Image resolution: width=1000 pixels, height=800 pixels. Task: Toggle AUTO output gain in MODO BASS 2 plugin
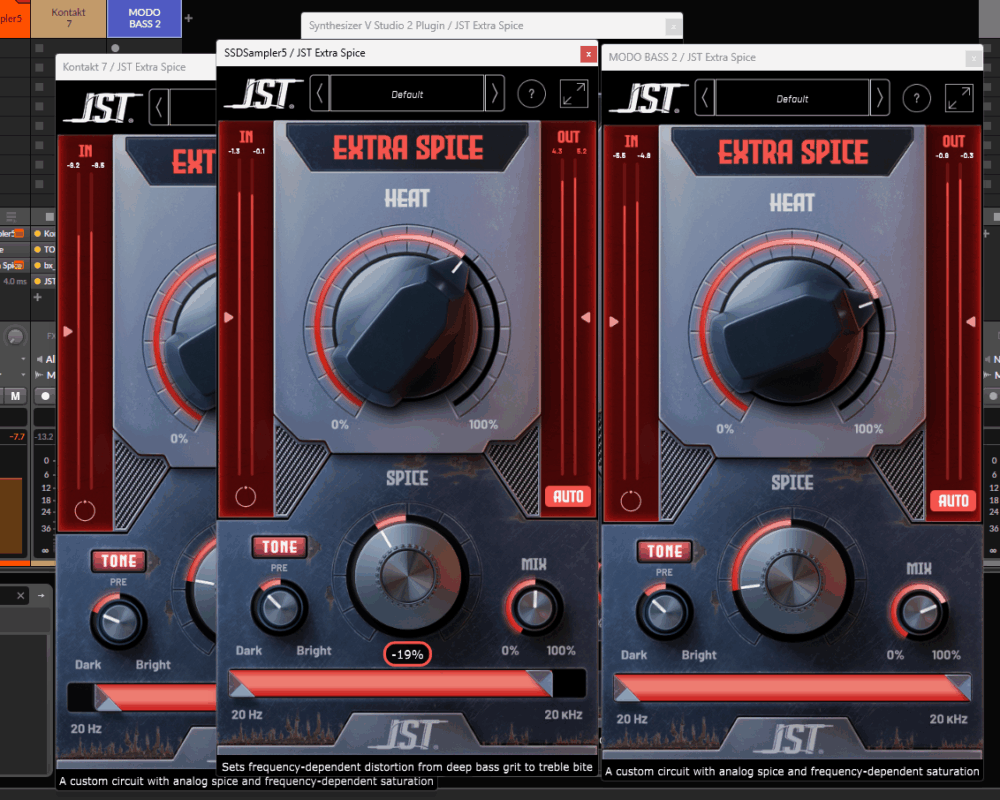953,501
